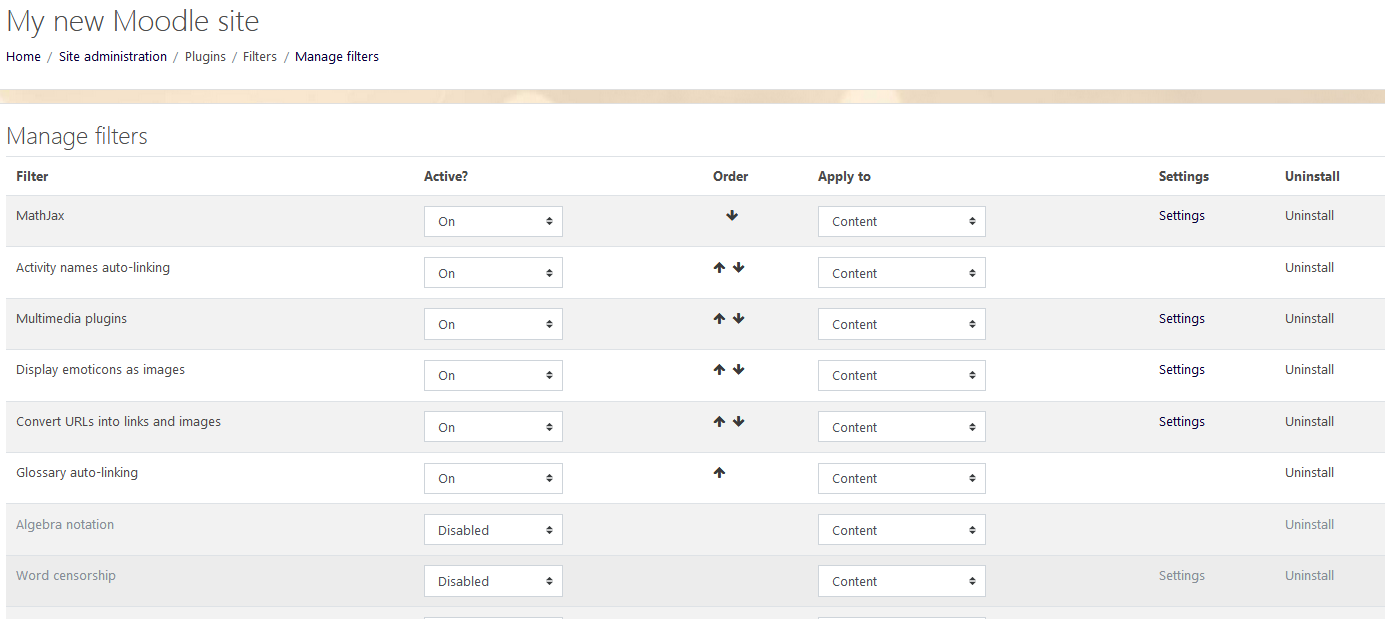Click Convert URLs into links and images text
1385x619 pixels.
pyautogui.click(x=118, y=421)
